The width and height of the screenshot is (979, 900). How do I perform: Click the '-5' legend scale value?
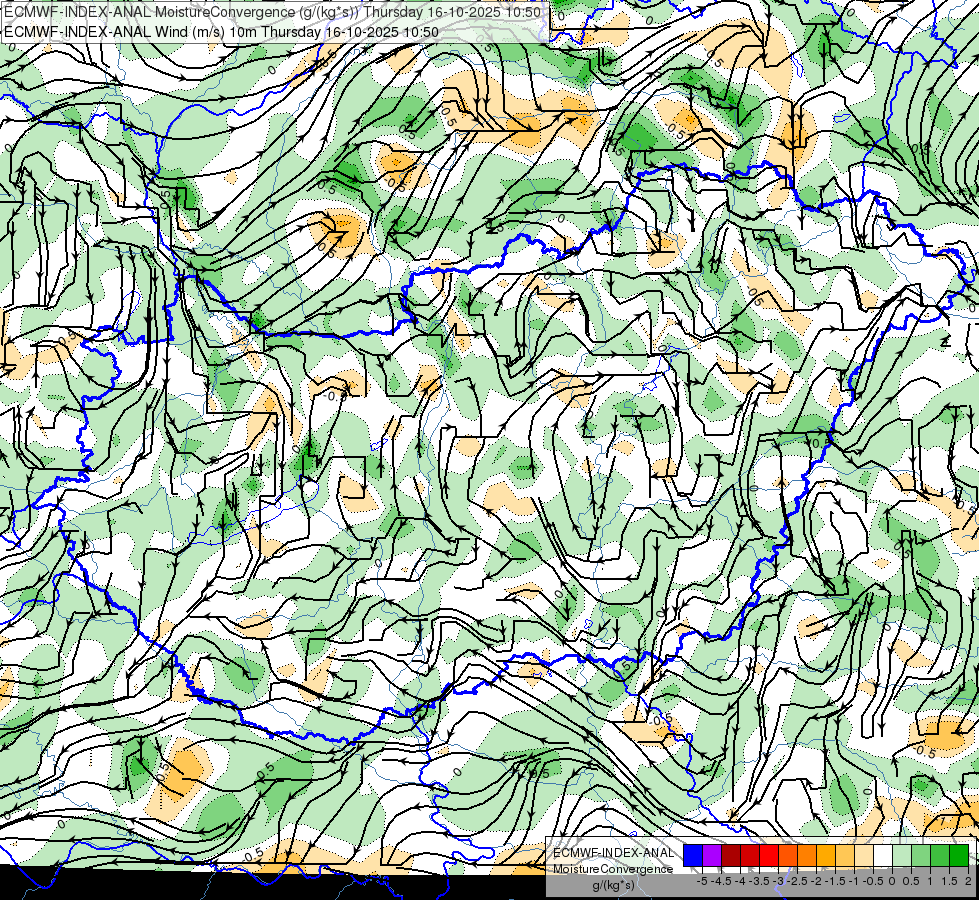(702, 881)
